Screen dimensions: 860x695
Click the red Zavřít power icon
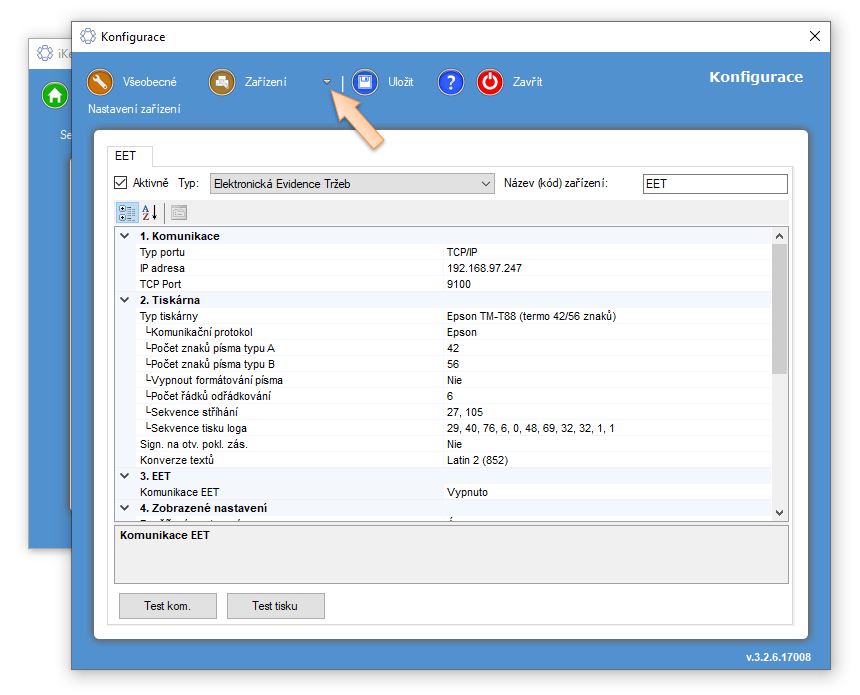click(x=489, y=82)
